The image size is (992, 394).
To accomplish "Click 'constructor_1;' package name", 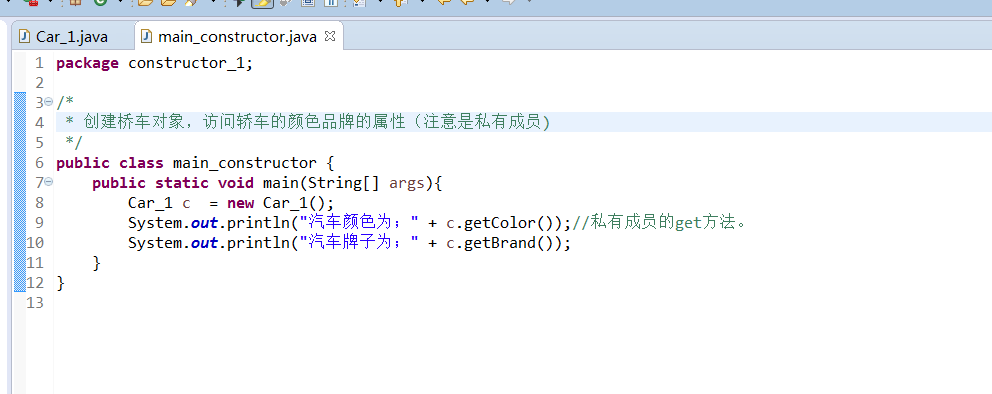I will click(190, 63).
